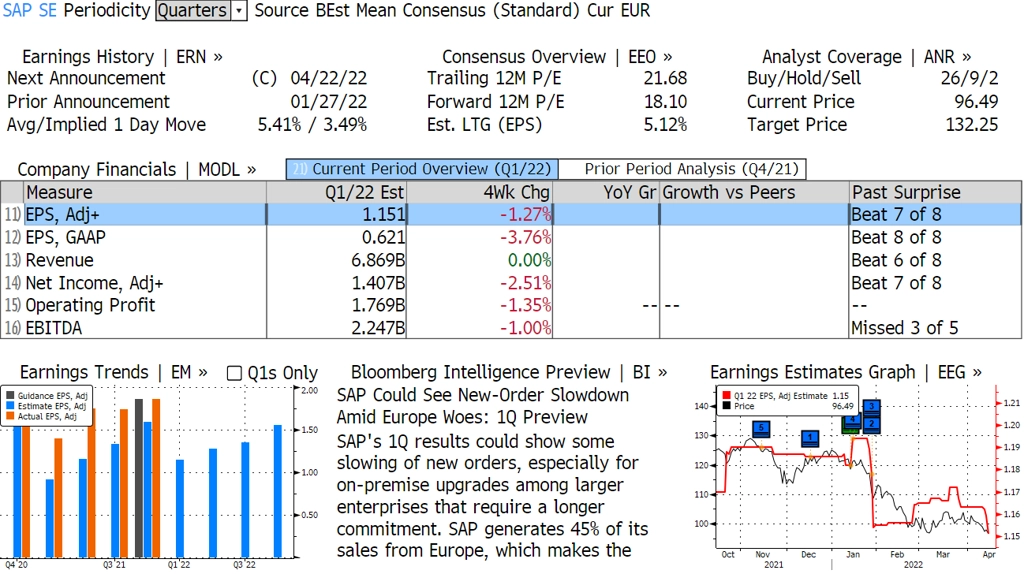The image size is (1024, 574).
Task: Click the Growth vs Peers column header
Action: click(x=754, y=193)
